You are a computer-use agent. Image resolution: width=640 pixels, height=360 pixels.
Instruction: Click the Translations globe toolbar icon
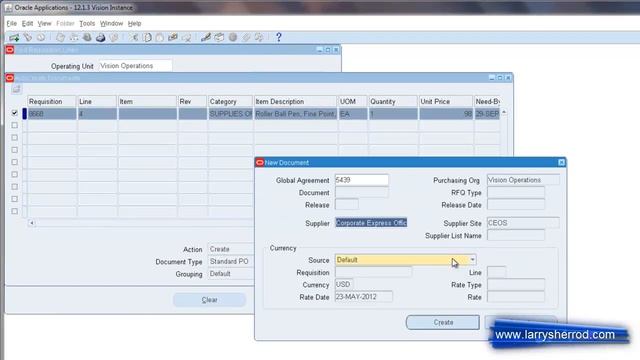click(x=233, y=38)
